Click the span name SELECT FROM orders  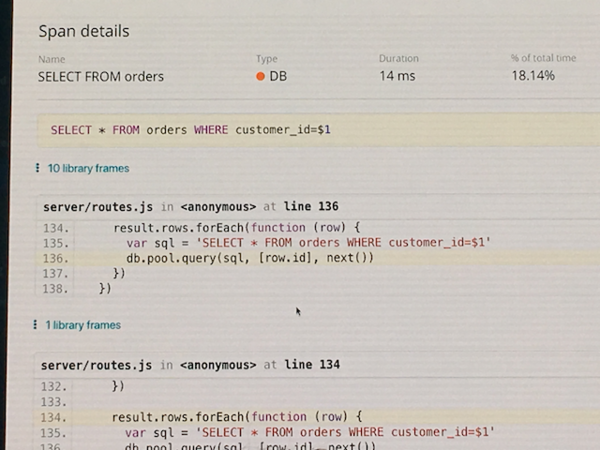coord(101,77)
